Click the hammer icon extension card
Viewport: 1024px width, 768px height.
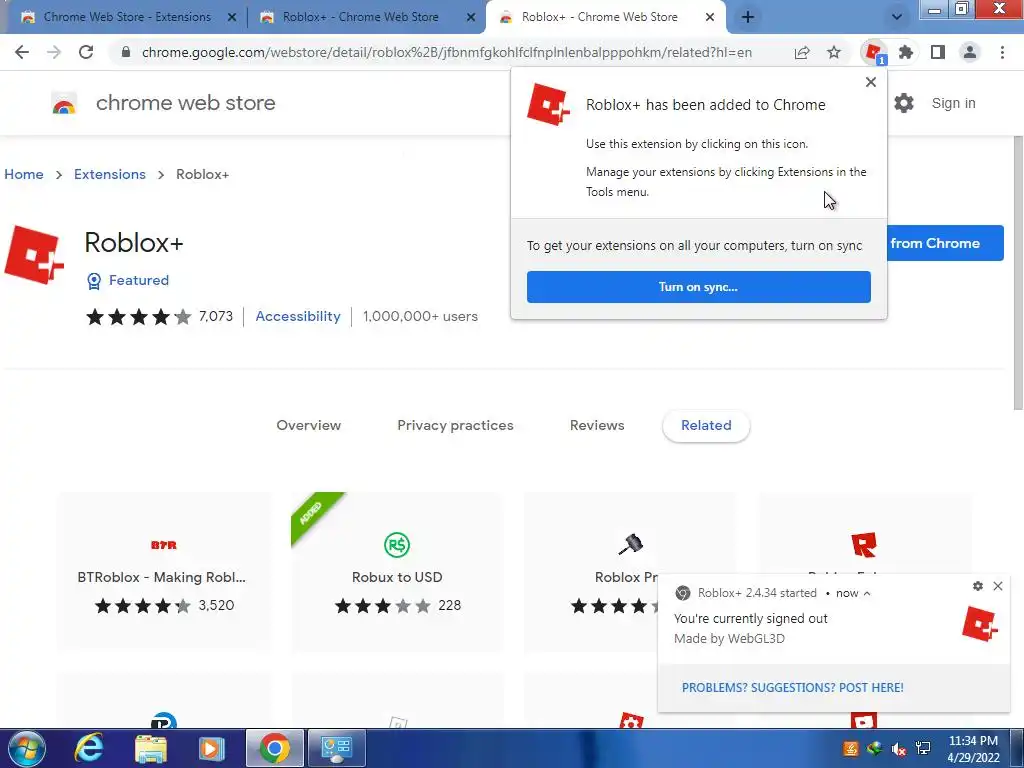tap(630, 544)
